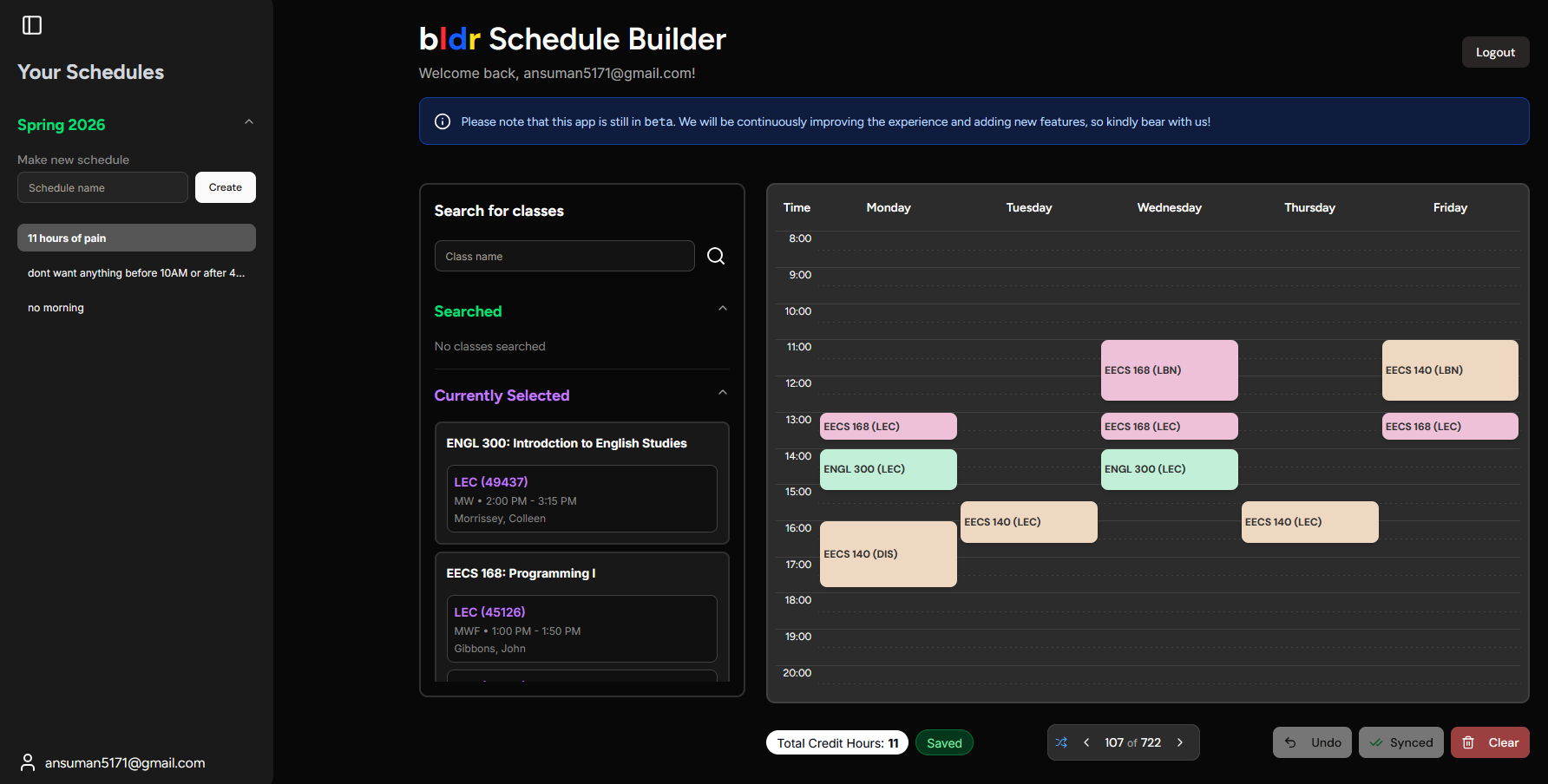Click the undo arrow icon
This screenshot has width=1548, height=784.
pos(1290,742)
